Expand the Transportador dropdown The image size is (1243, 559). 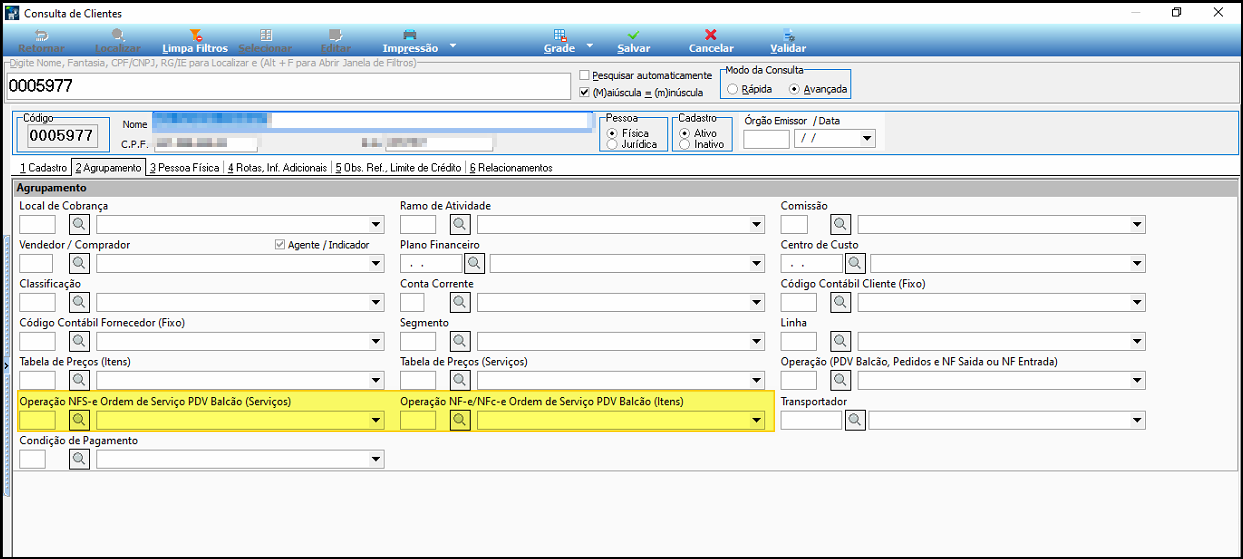coord(1138,420)
